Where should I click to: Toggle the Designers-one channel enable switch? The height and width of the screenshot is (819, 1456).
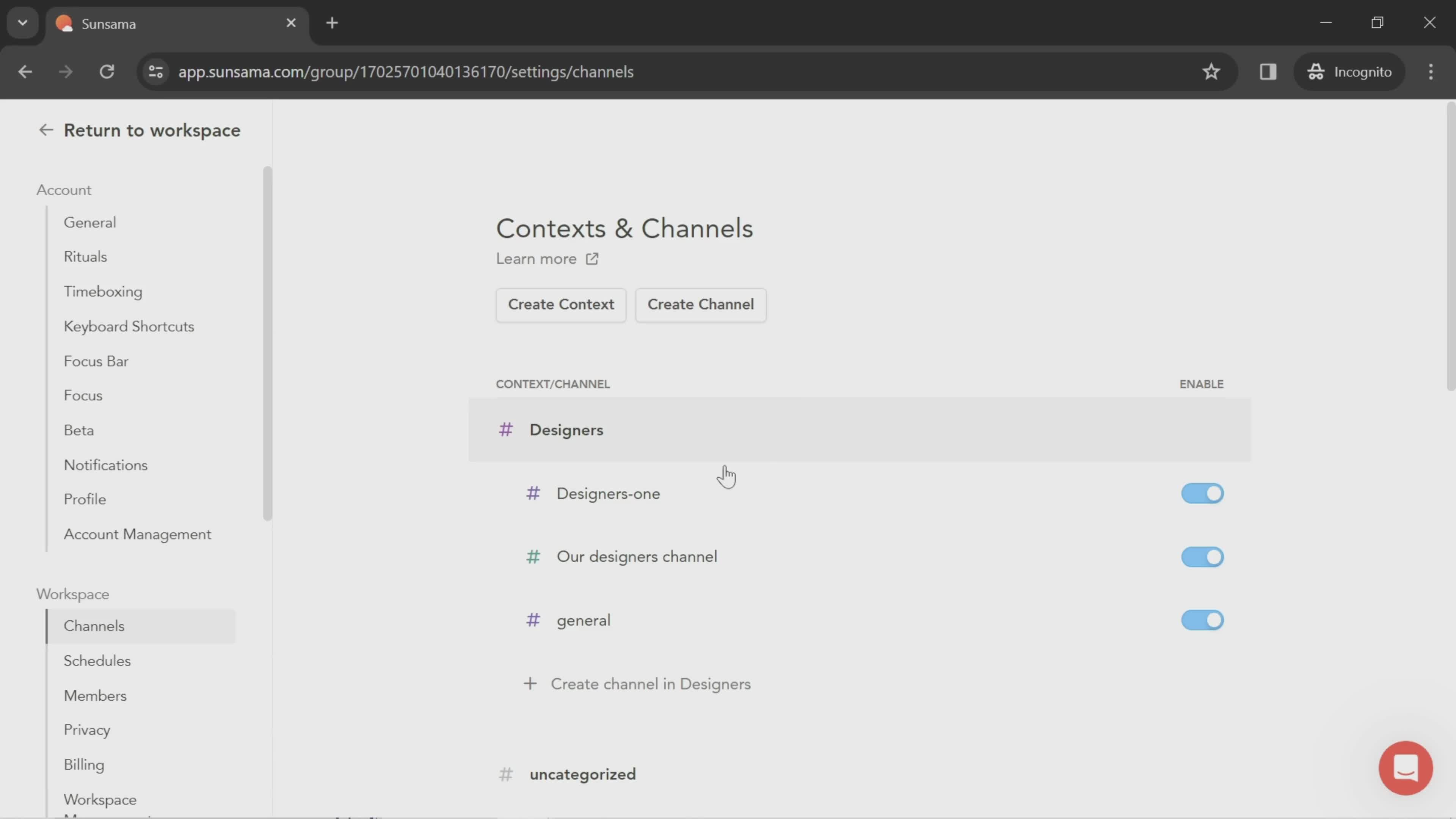tap(1203, 493)
